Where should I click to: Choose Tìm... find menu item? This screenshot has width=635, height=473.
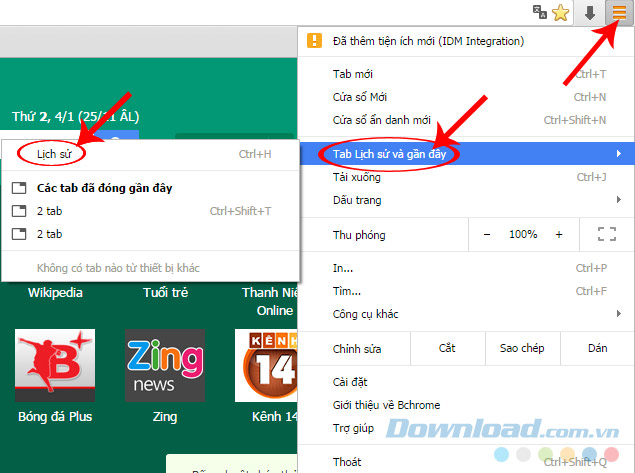pyautogui.click(x=466, y=291)
